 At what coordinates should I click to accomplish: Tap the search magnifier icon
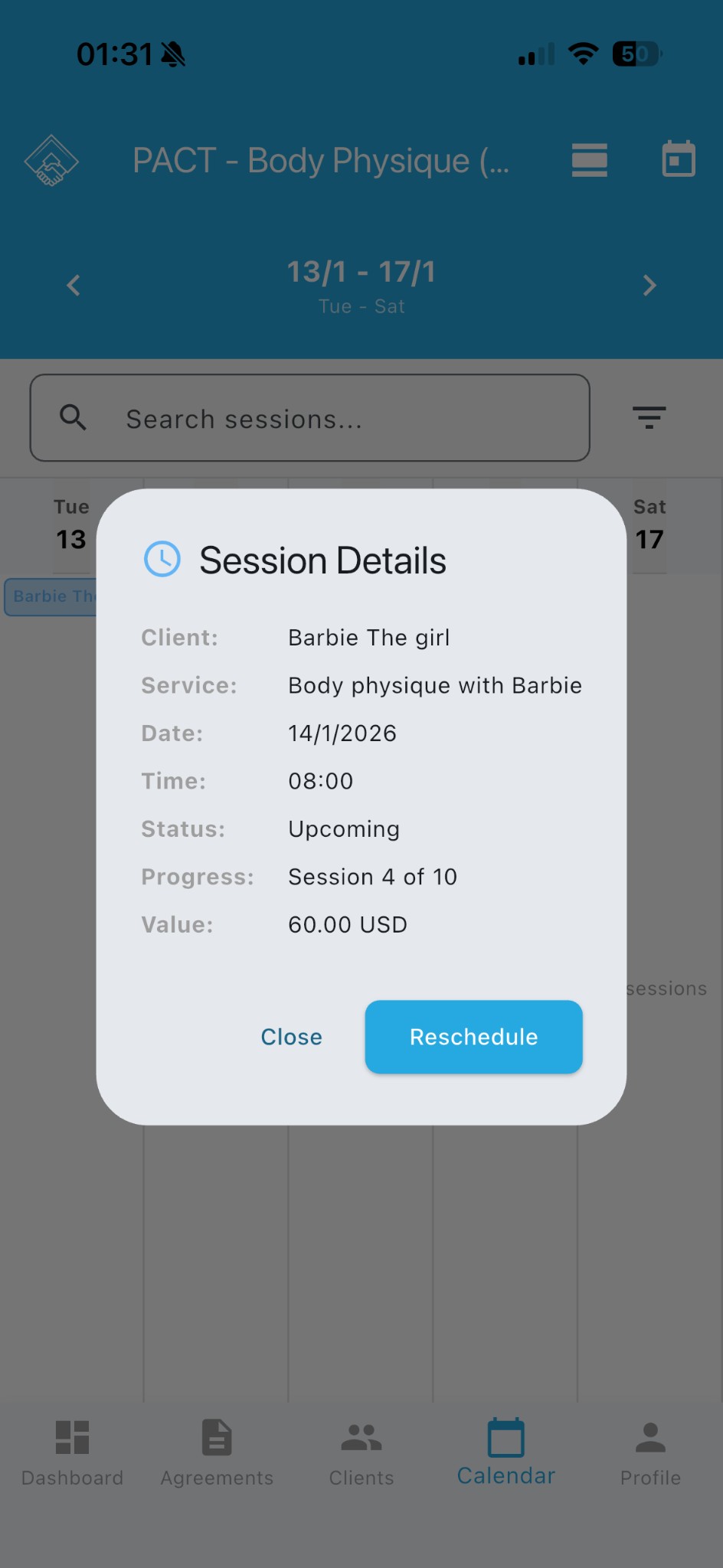pos(73,418)
